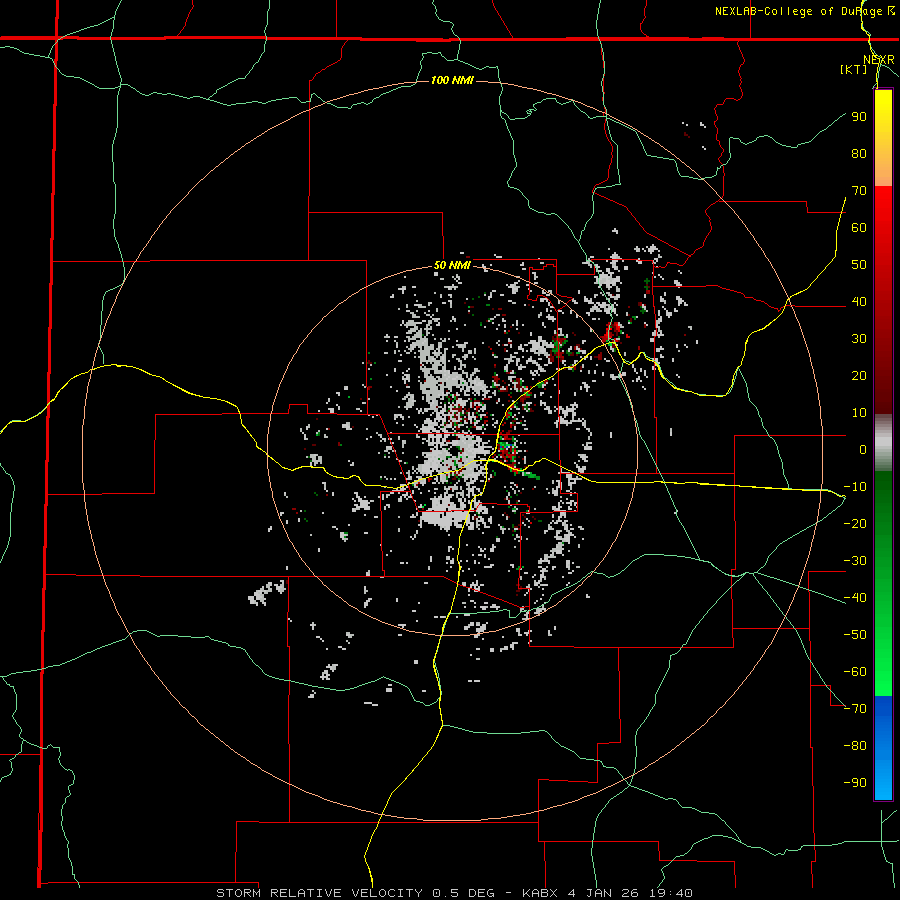Click the -50 value on velocity legend
The width and height of the screenshot is (900, 900).
(x=855, y=635)
